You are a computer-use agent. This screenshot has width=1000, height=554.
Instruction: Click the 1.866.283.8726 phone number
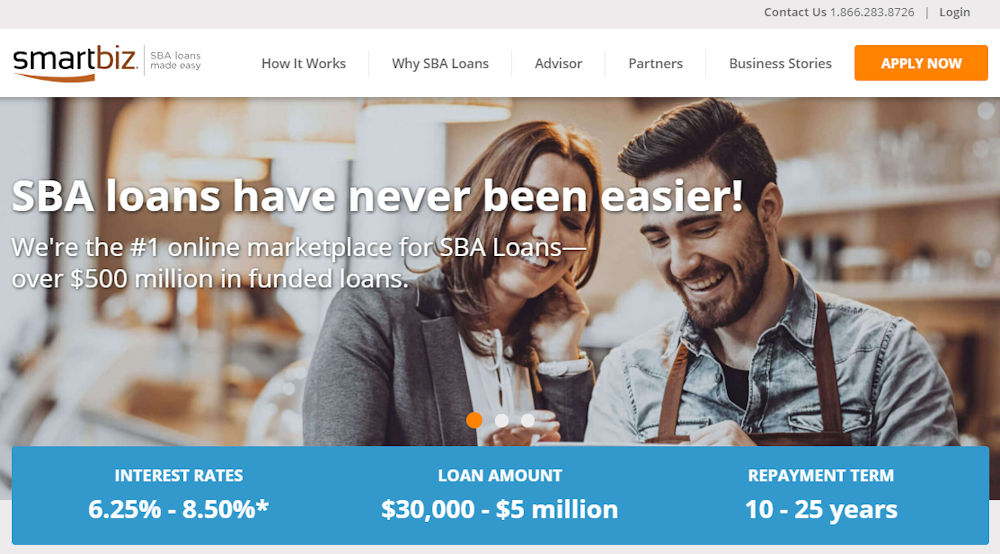pos(872,12)
